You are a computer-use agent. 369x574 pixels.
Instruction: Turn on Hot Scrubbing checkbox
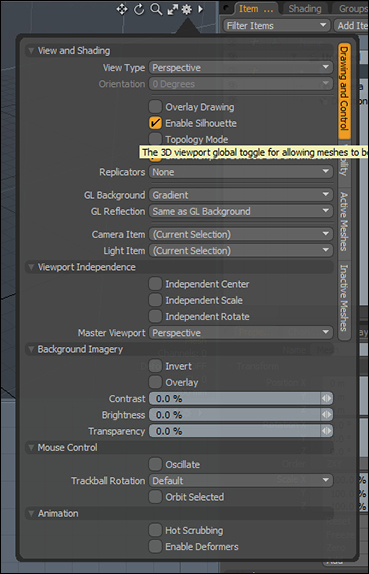(x=155, y=530)
